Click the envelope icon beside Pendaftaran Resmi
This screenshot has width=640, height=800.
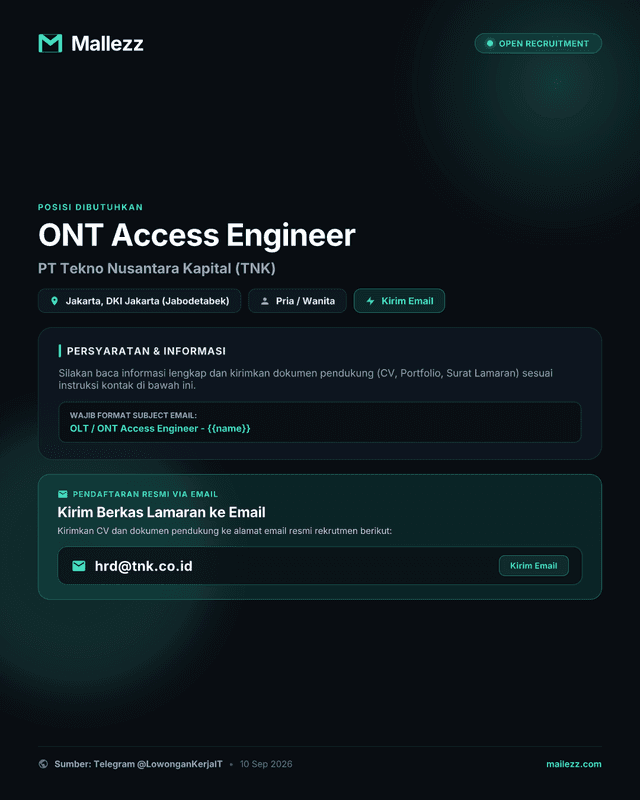pos(63,494)
